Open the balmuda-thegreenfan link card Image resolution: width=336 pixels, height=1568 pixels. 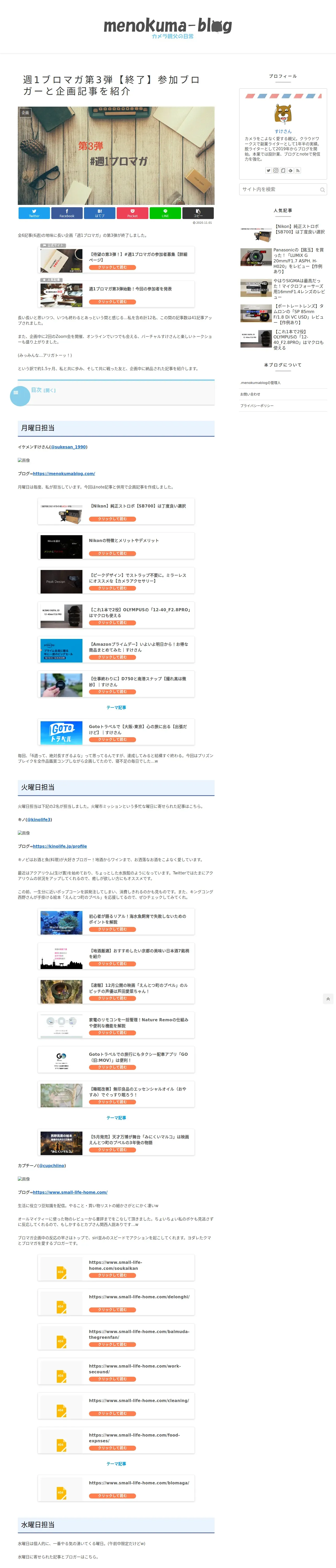pyautogui.click(x=116, y=1337)
